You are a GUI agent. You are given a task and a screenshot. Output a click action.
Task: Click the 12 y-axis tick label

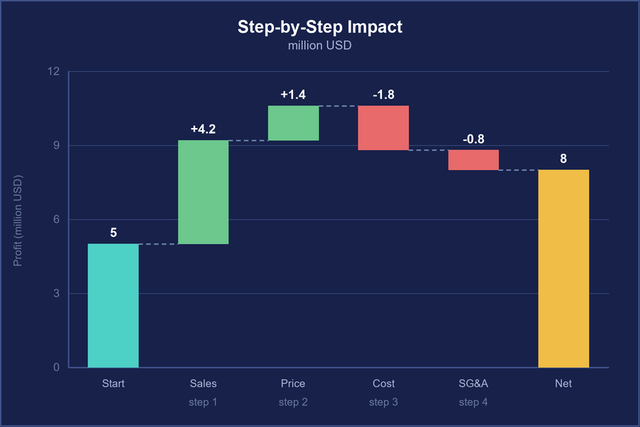53,71
